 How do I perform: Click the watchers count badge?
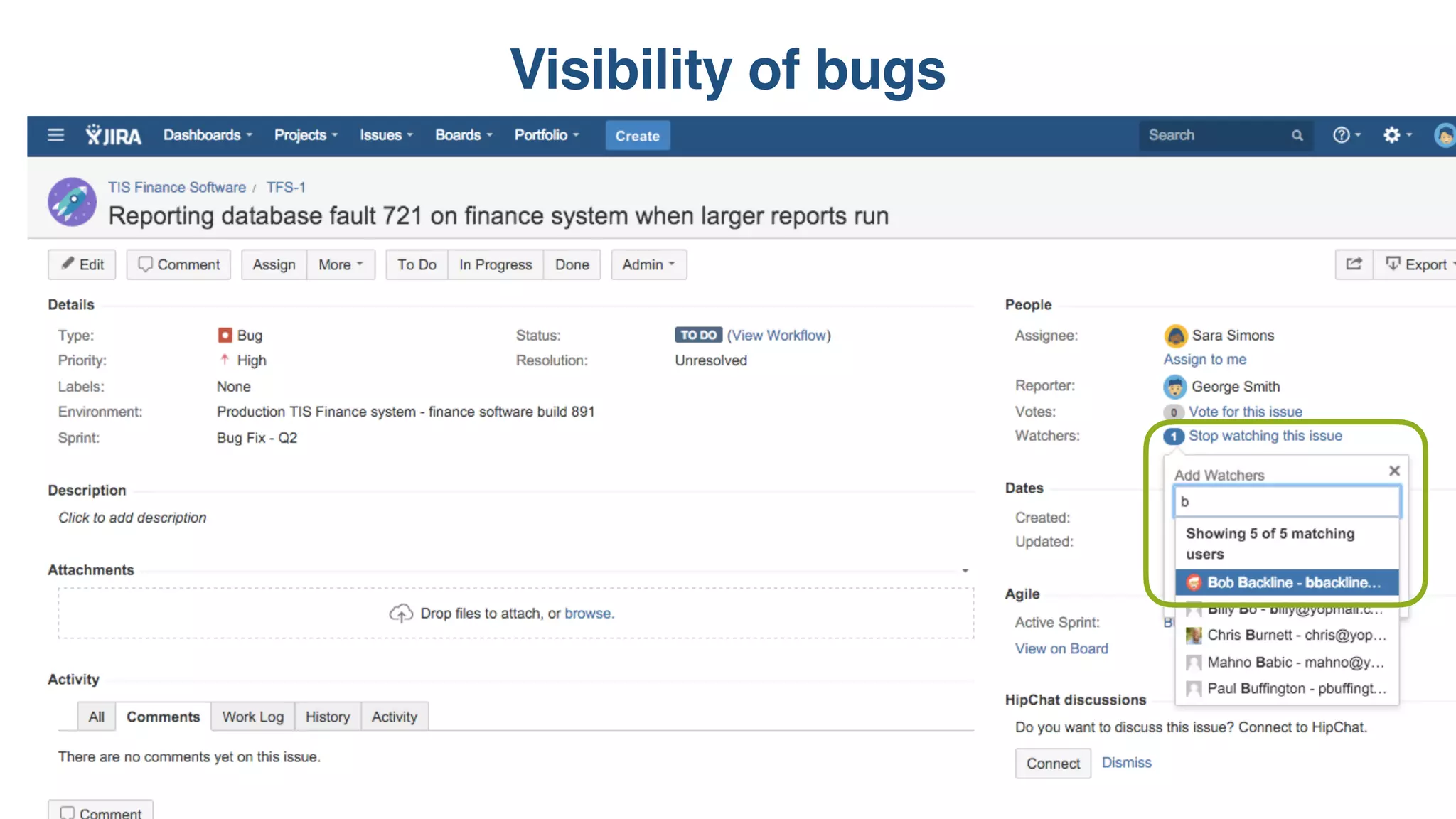(1173, 437)
